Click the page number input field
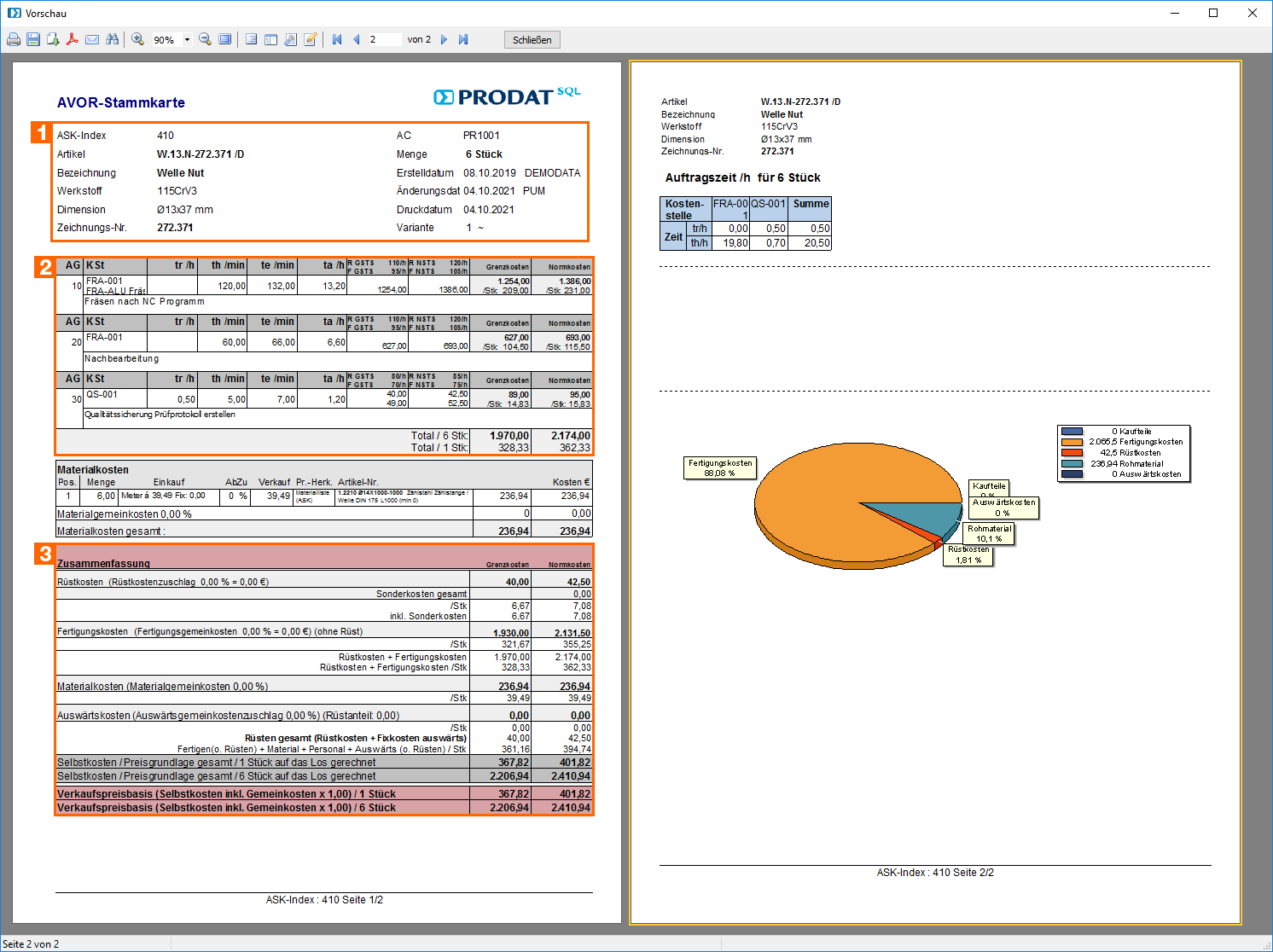 384,39
